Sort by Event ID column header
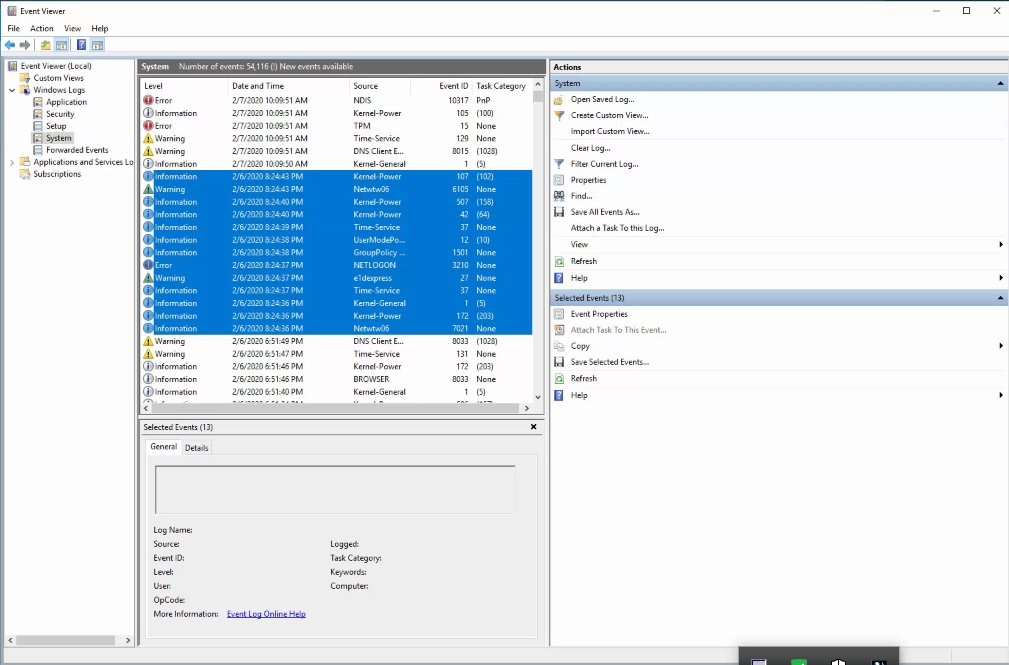This screenshot has height=665, width=1009. 441,86
